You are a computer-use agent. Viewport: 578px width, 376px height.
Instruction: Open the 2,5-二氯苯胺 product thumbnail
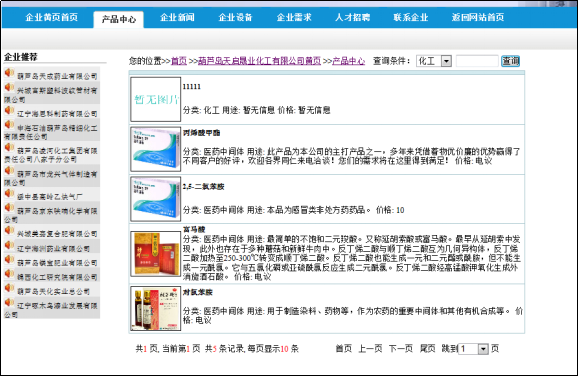tap(156, 199)
